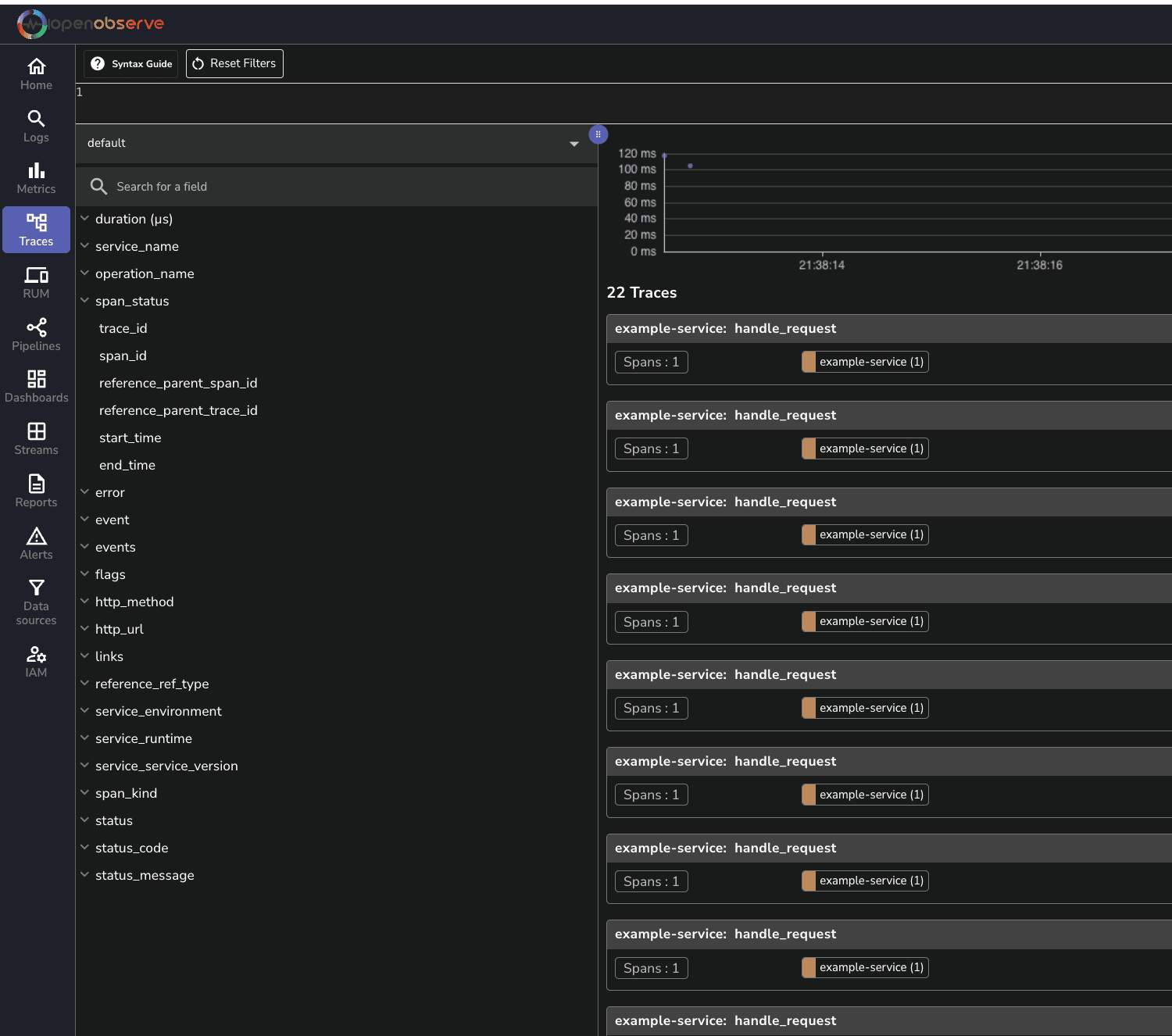Click the Reset Filters button
This screenshot has width=1172, height=1036.
(x=234, y=63)
